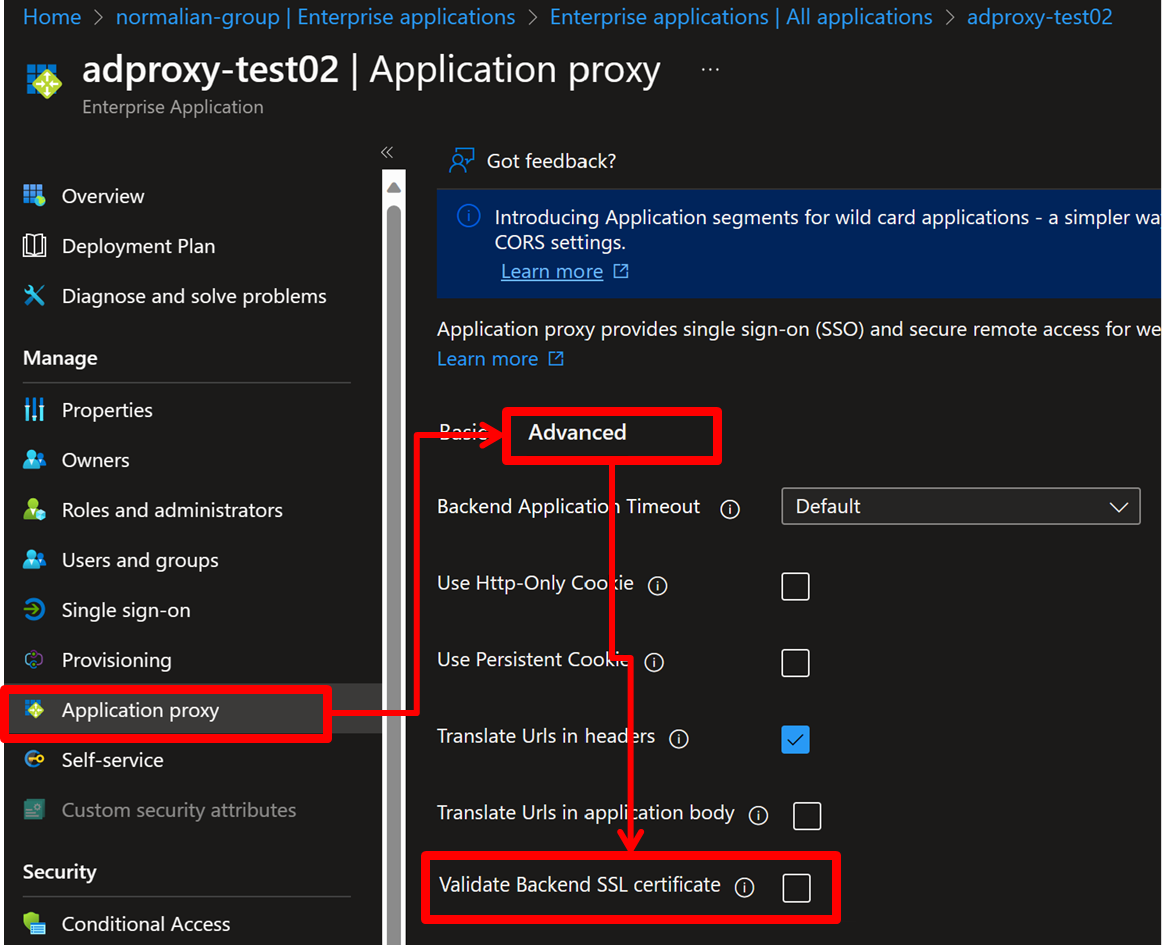Image resolution: width=1162 pixels, height=945 pixels.
Task: Open normalian-group Enterprise applications breadcrumb
Action: tap(316, 16)
